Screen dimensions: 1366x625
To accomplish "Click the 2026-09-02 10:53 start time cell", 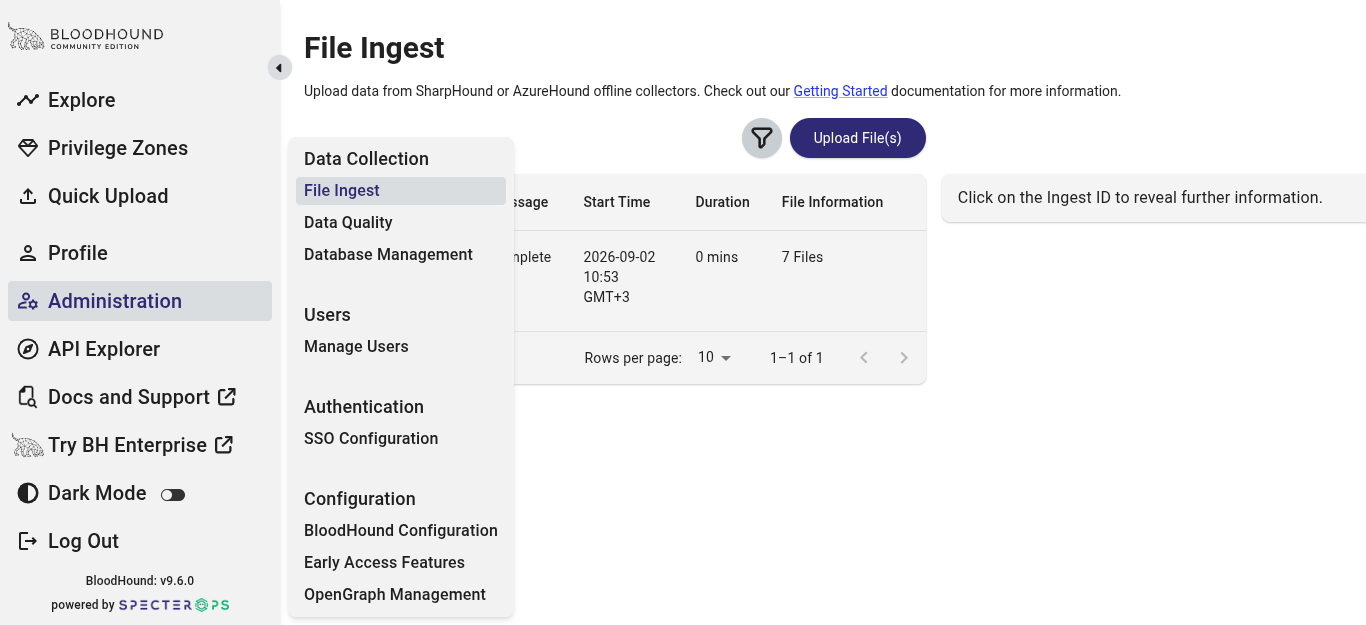I will (x=619, y=277).
